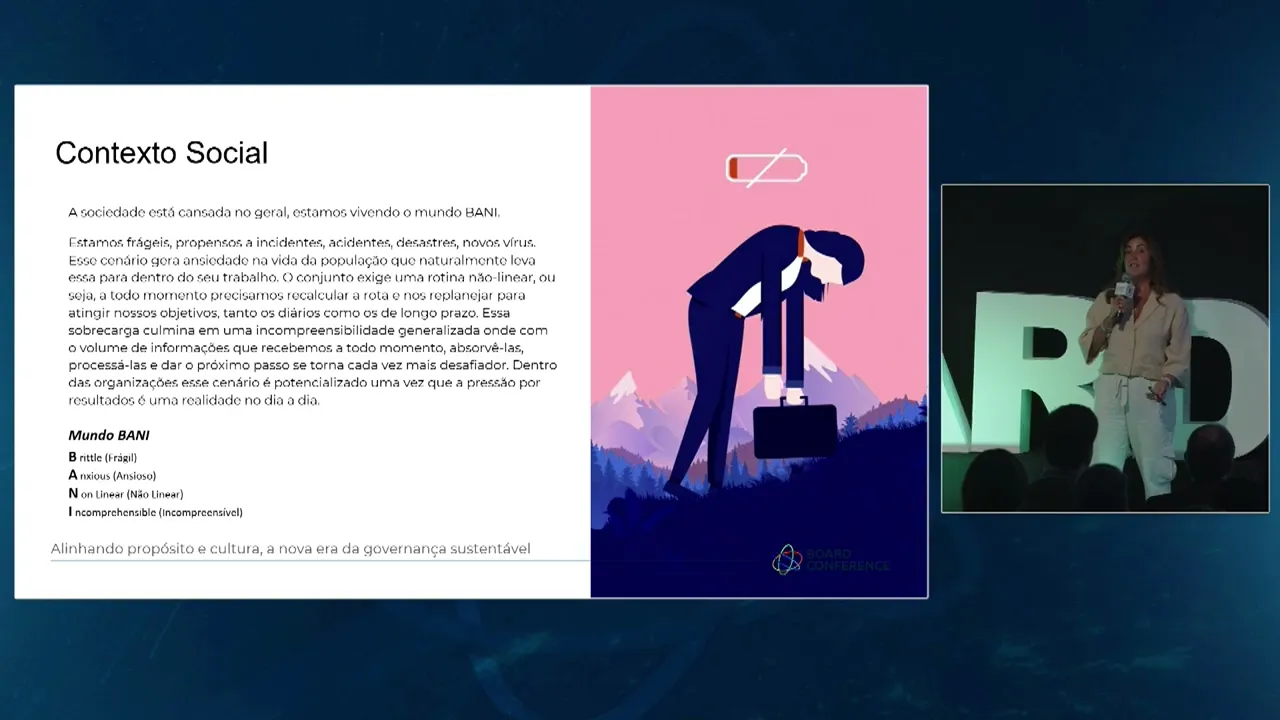Click the Board Conference logo on slide
1280x720 pixels.
[830, 559]
